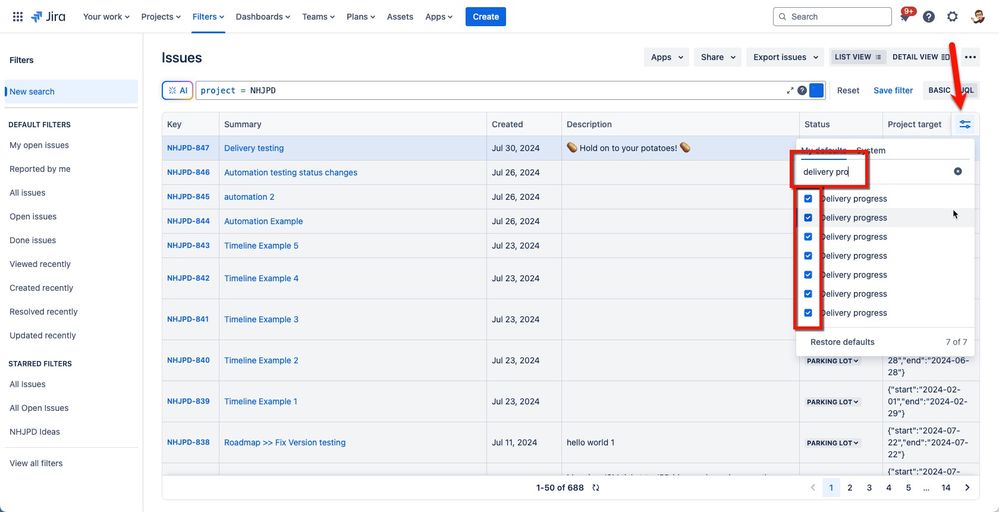Open the Apps dropdown beside Share

click(x=666, y=57)
